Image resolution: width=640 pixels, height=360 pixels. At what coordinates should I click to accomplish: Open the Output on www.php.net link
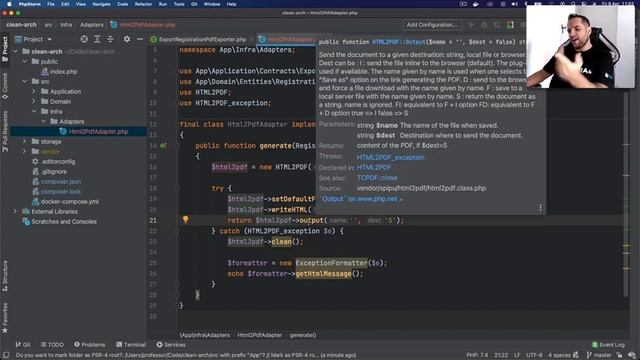point(360,199)
